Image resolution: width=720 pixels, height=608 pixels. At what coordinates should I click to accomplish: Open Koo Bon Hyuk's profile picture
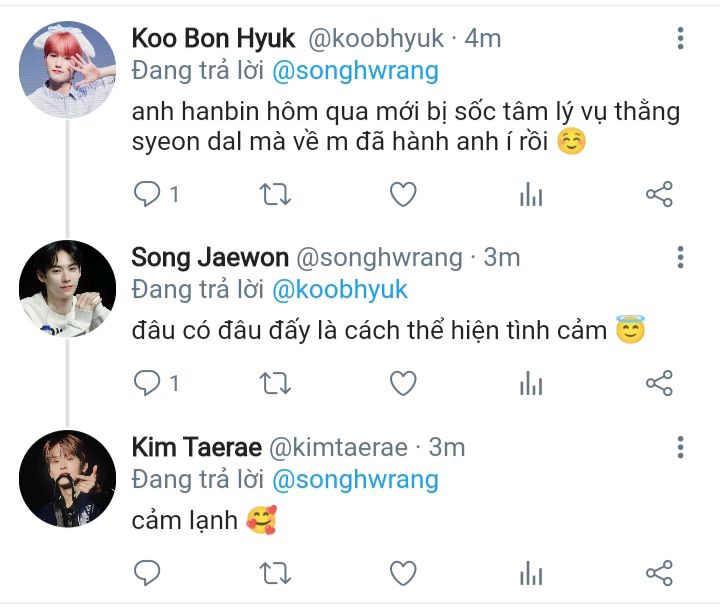click(68, 66)
